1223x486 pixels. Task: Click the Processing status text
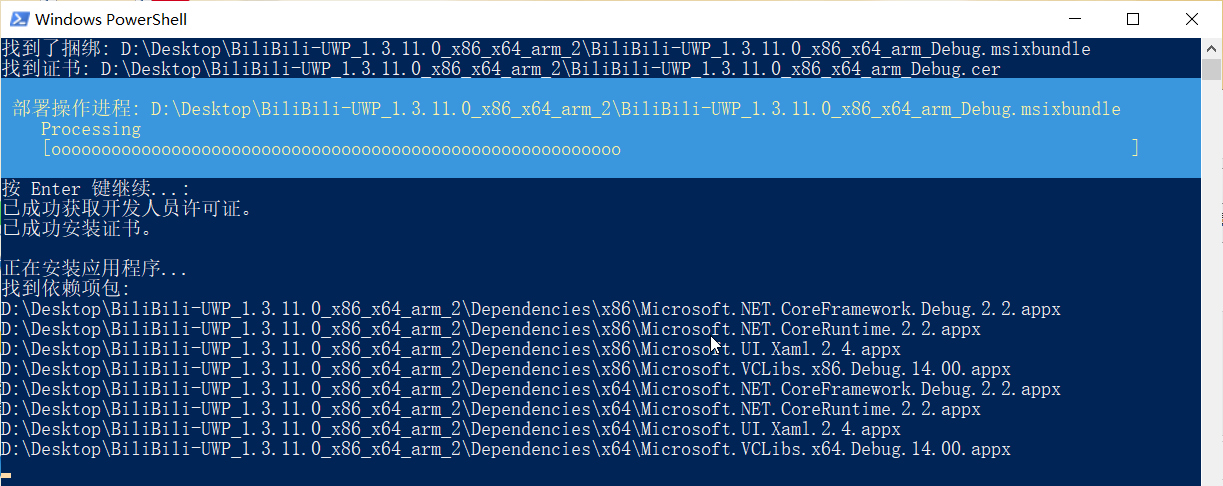91,129
